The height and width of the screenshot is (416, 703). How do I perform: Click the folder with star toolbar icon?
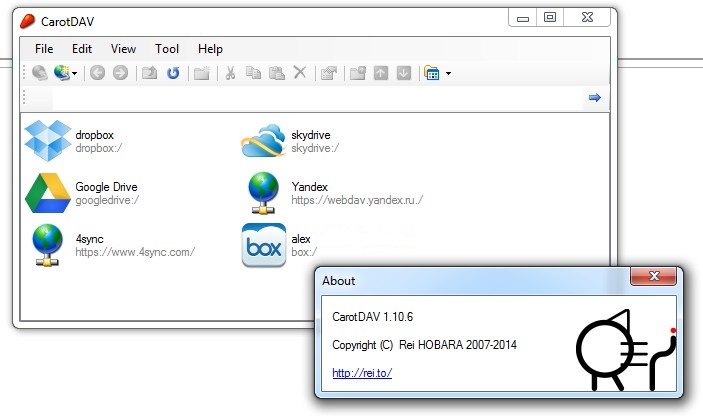[358, 73]
